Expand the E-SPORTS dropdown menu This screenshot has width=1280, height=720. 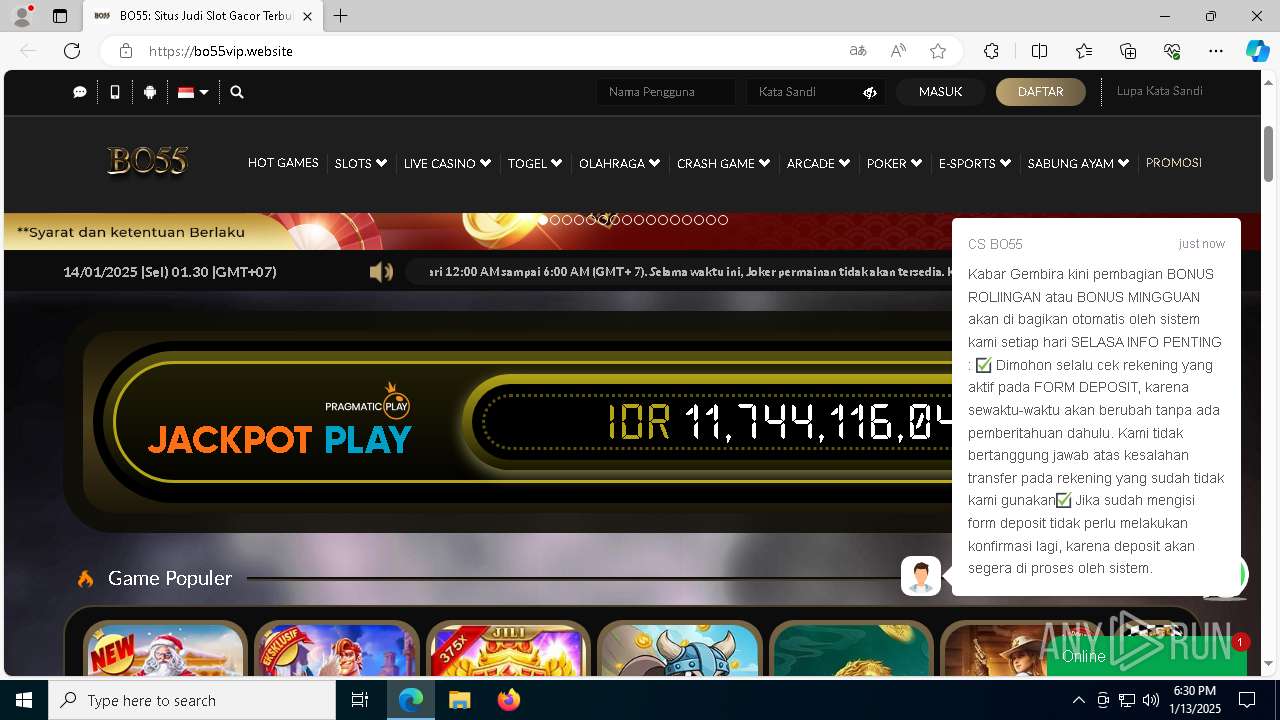(975, 163)
